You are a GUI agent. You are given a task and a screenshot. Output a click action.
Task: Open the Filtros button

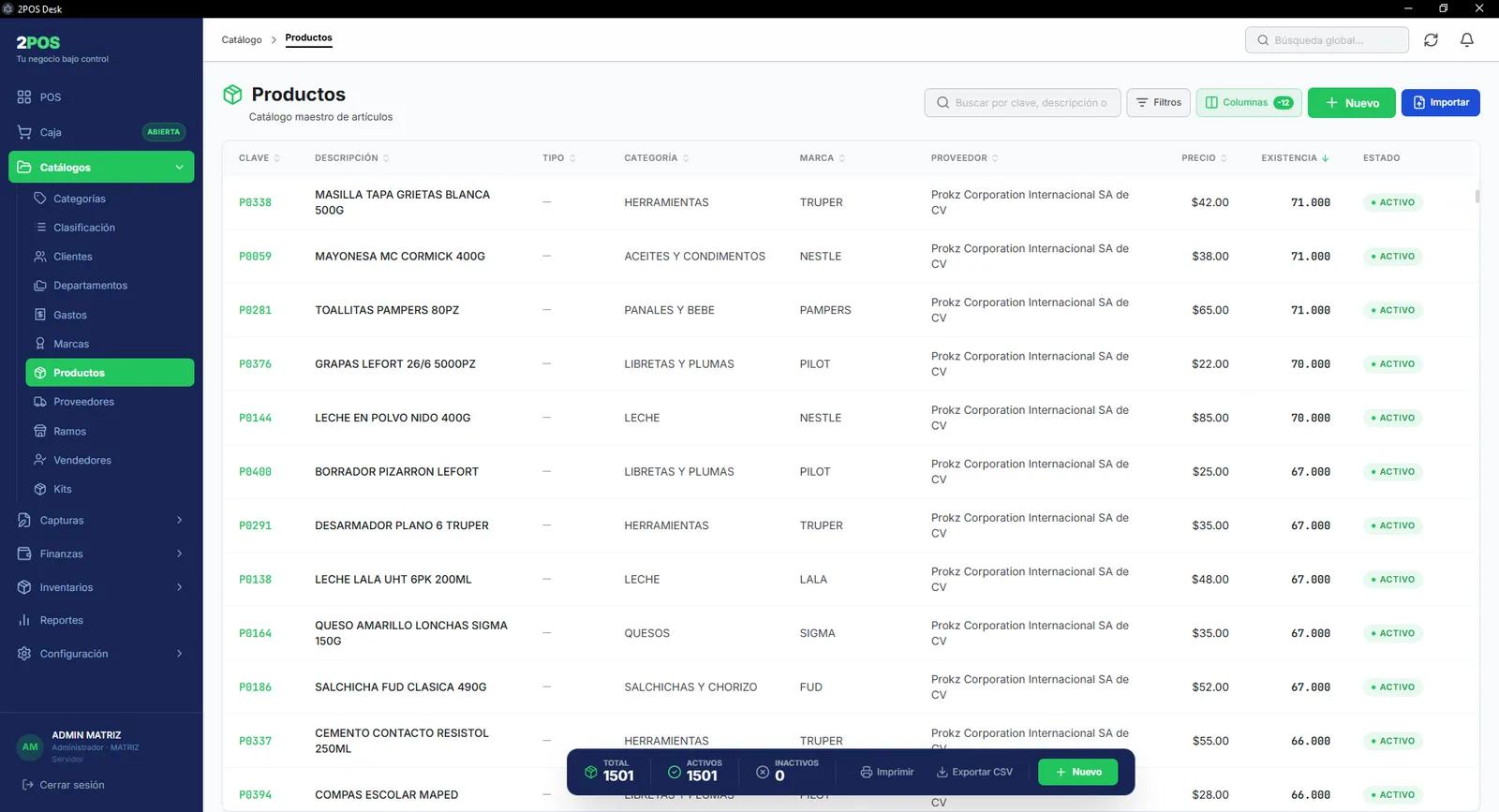point(1158,102)
